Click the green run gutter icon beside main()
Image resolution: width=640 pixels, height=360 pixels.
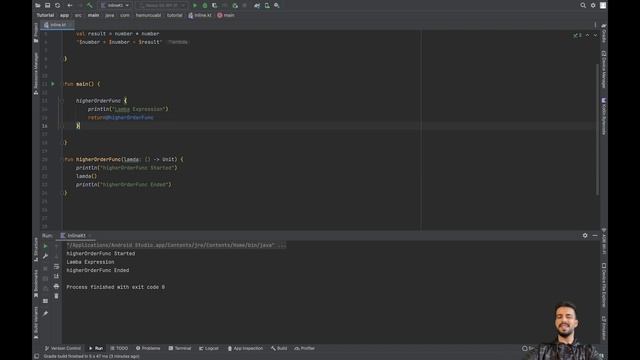(53, 84)
